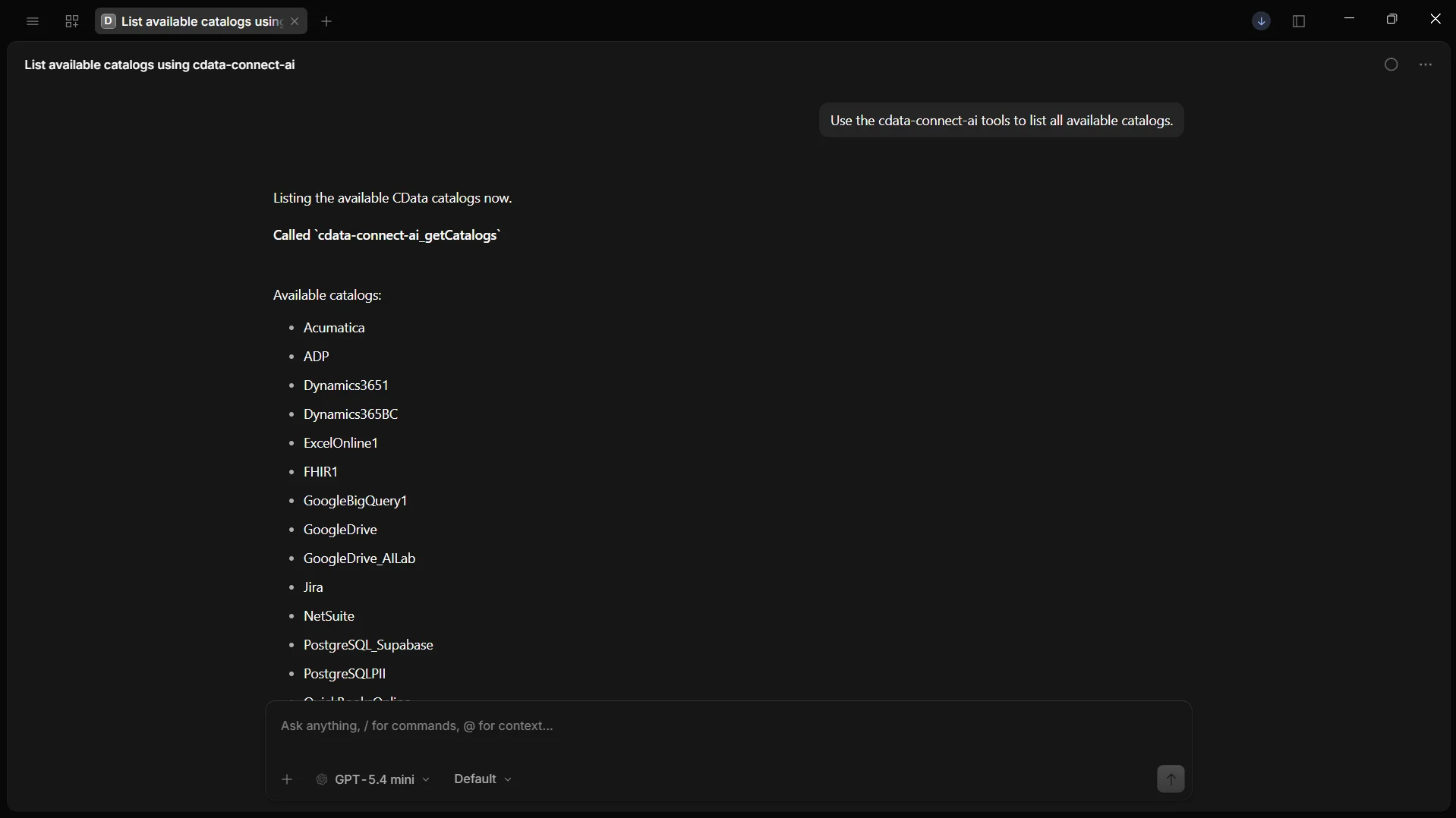The image size is (1456, 818).
Task: Click 'Listing the available CData catalogs now' text
Action: tap(392, 199)
